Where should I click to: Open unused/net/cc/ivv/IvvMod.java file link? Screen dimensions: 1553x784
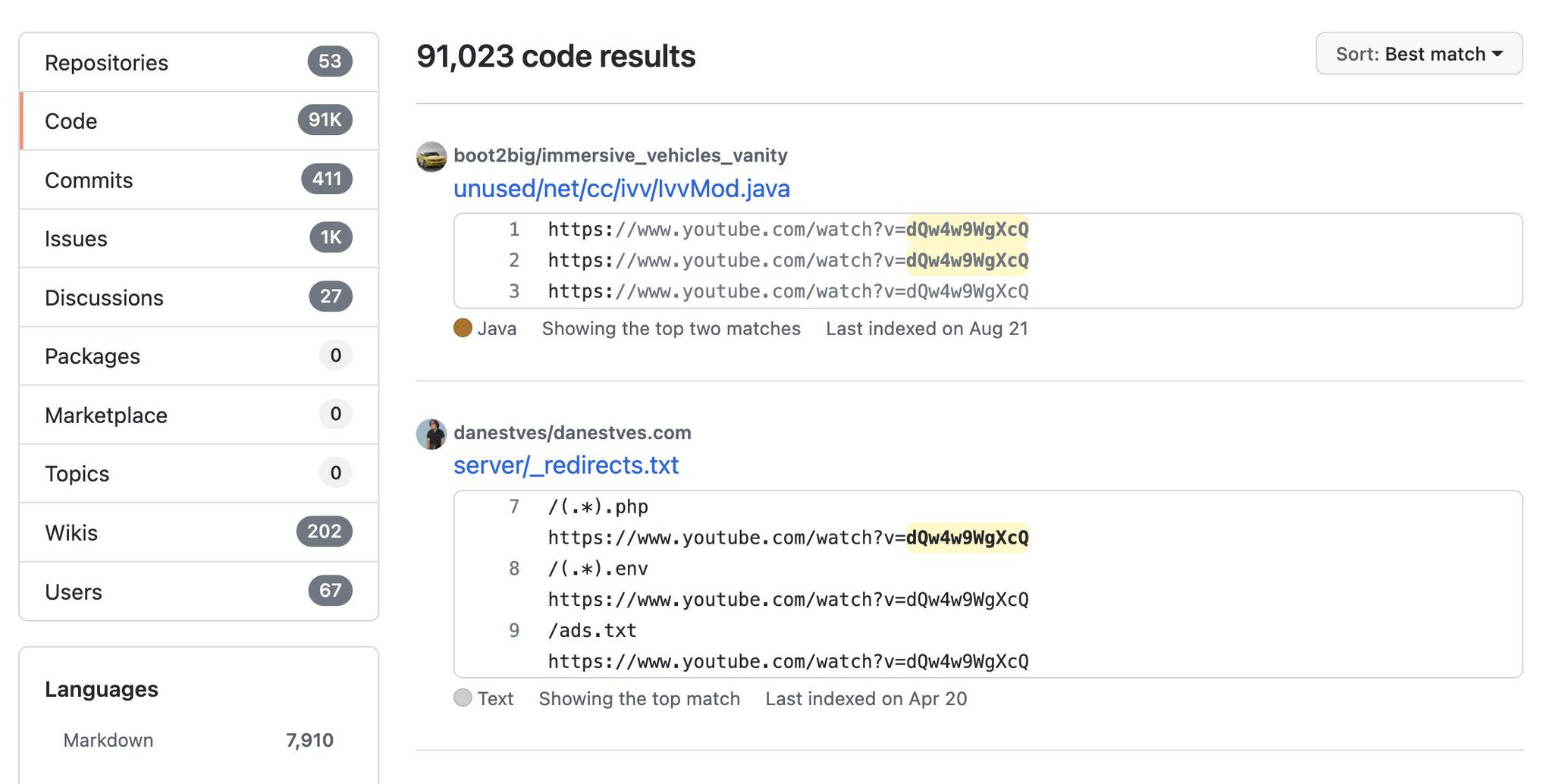click(x=622, y=188)
